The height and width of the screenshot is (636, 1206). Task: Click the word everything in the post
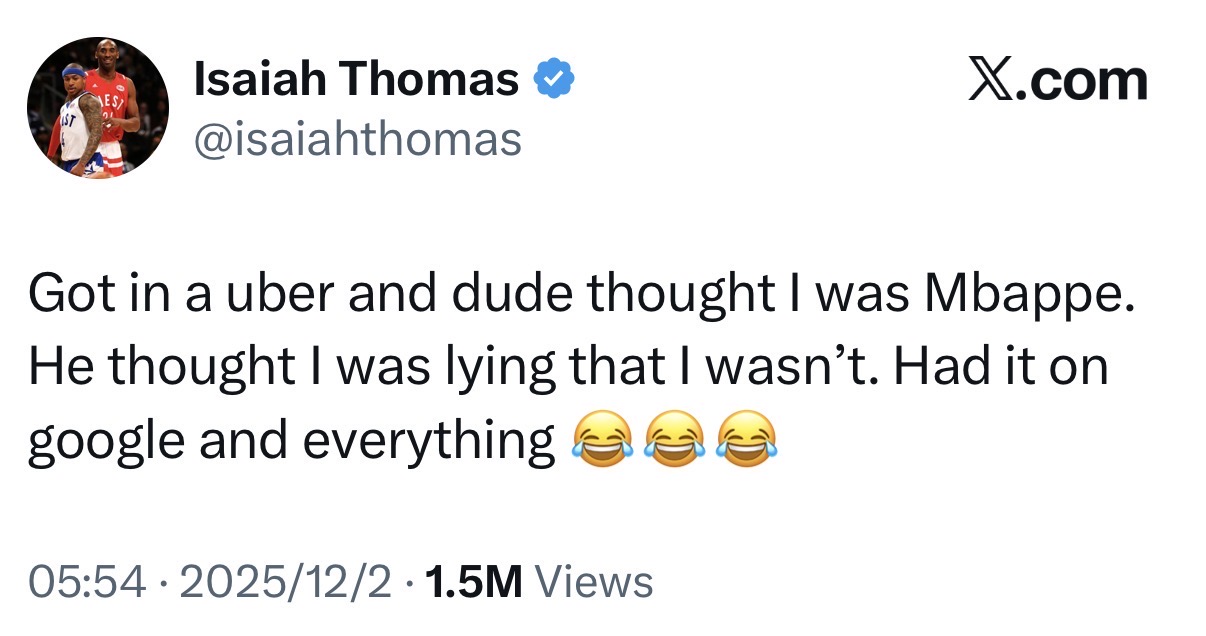coord(428,442)
